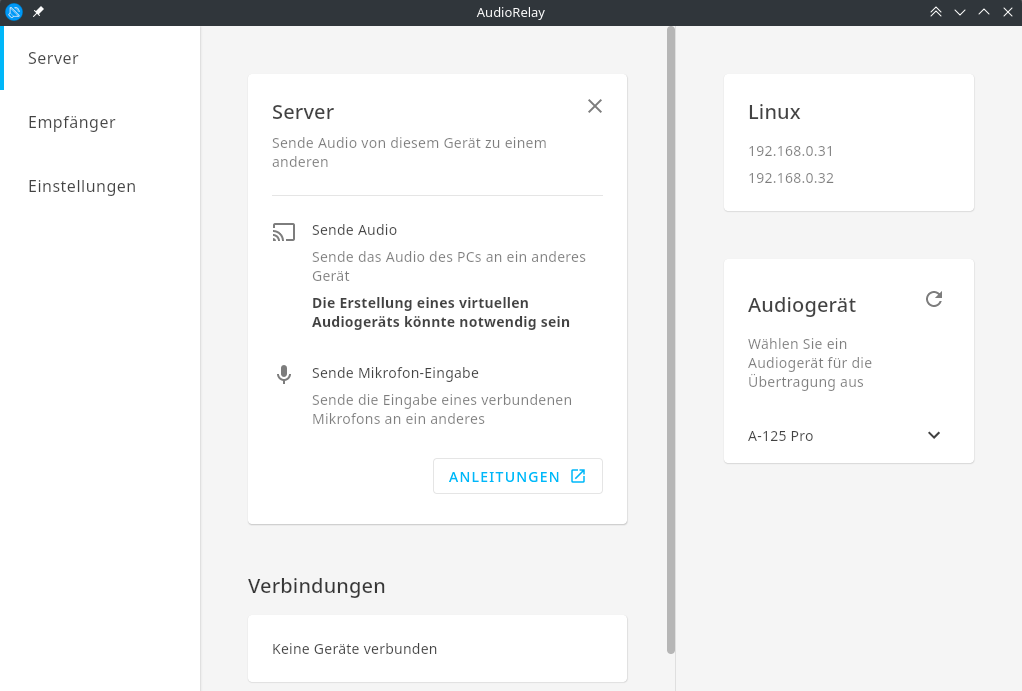Click the keep-above double chevron title bar icon

(935, 12)
